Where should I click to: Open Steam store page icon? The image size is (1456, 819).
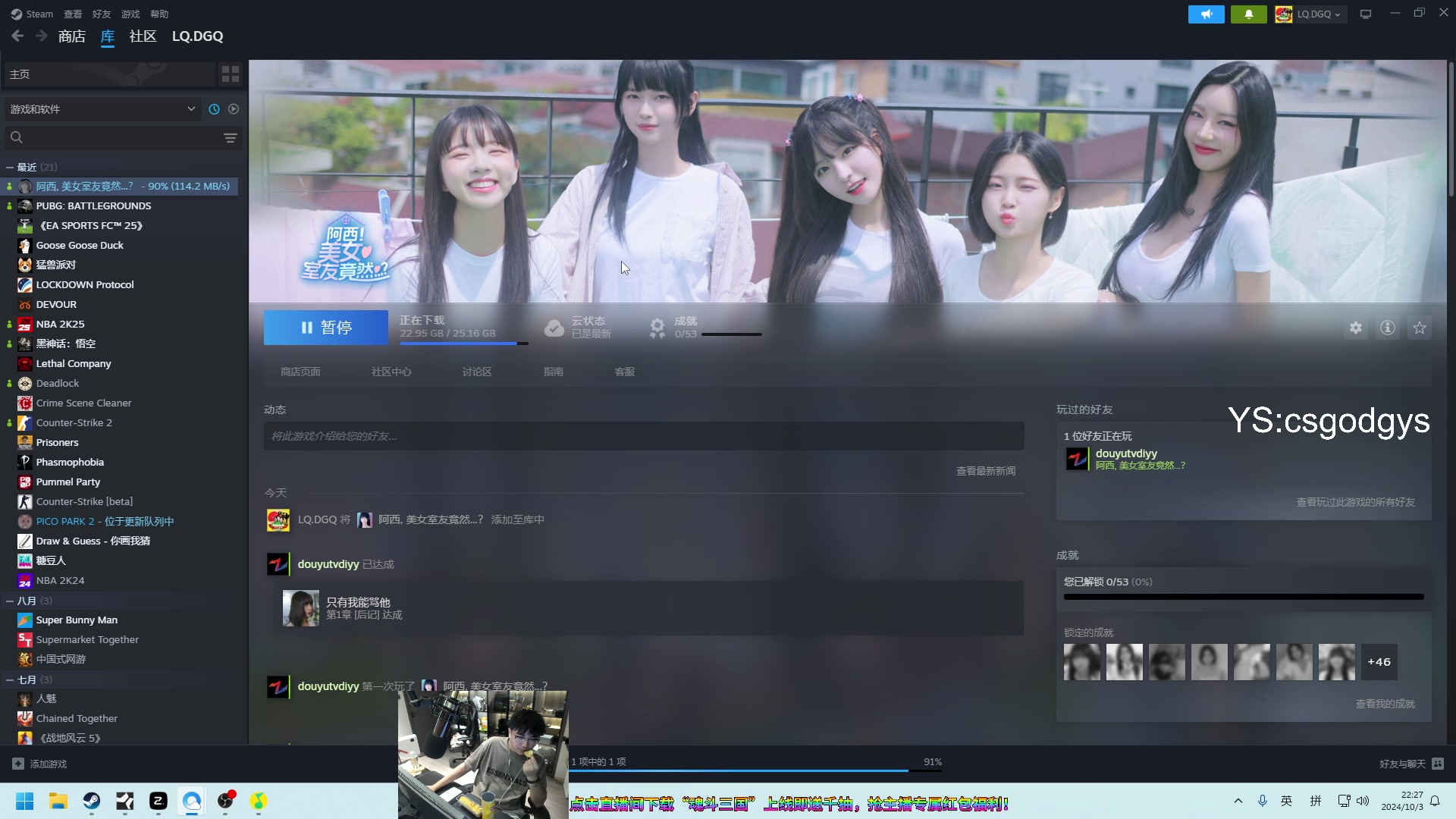click(300, 371)
